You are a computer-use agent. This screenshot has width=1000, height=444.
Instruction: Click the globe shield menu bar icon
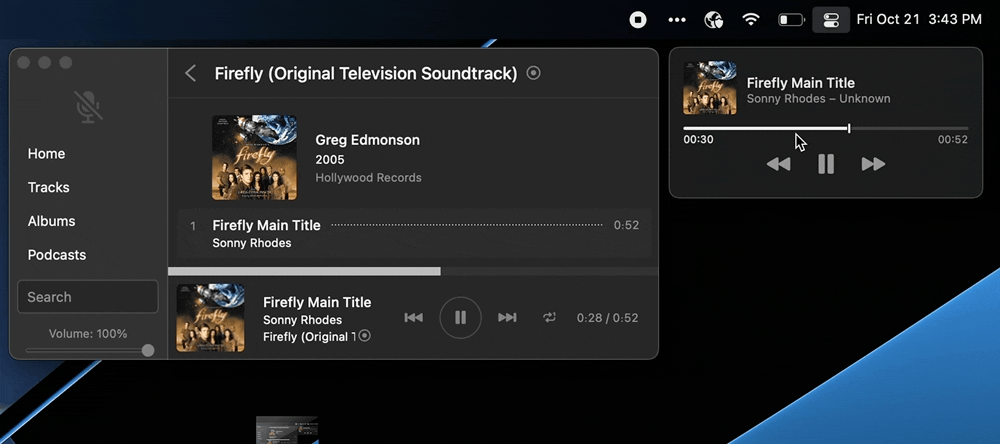(x=714, y=20)
